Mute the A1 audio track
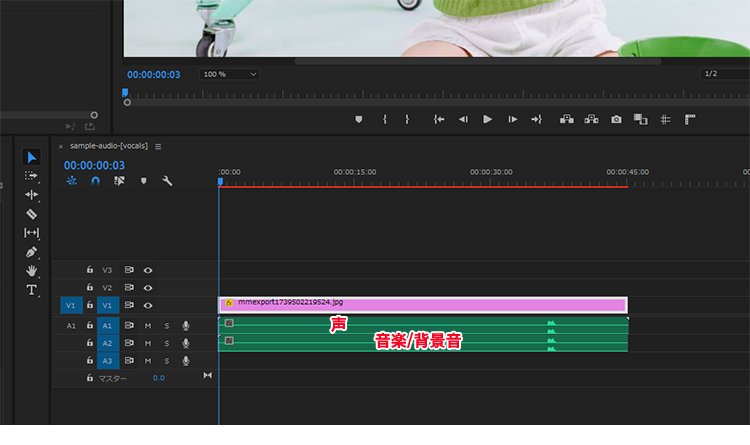This screenshot has width=750, height=445. (148, 326)
